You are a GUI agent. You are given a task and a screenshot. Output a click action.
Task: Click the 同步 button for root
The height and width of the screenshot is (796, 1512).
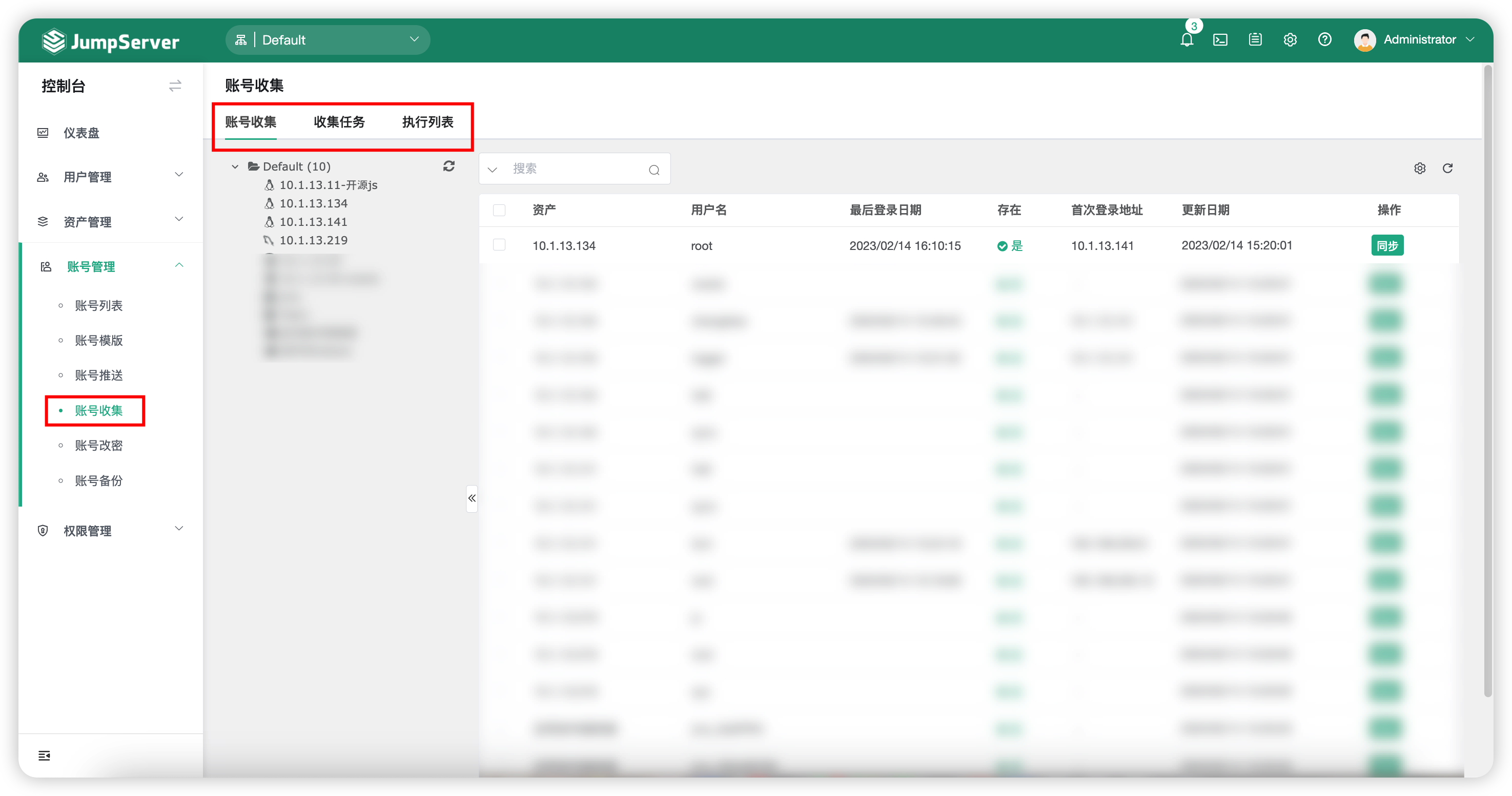pyautogui.click(x=1386, y=245)
